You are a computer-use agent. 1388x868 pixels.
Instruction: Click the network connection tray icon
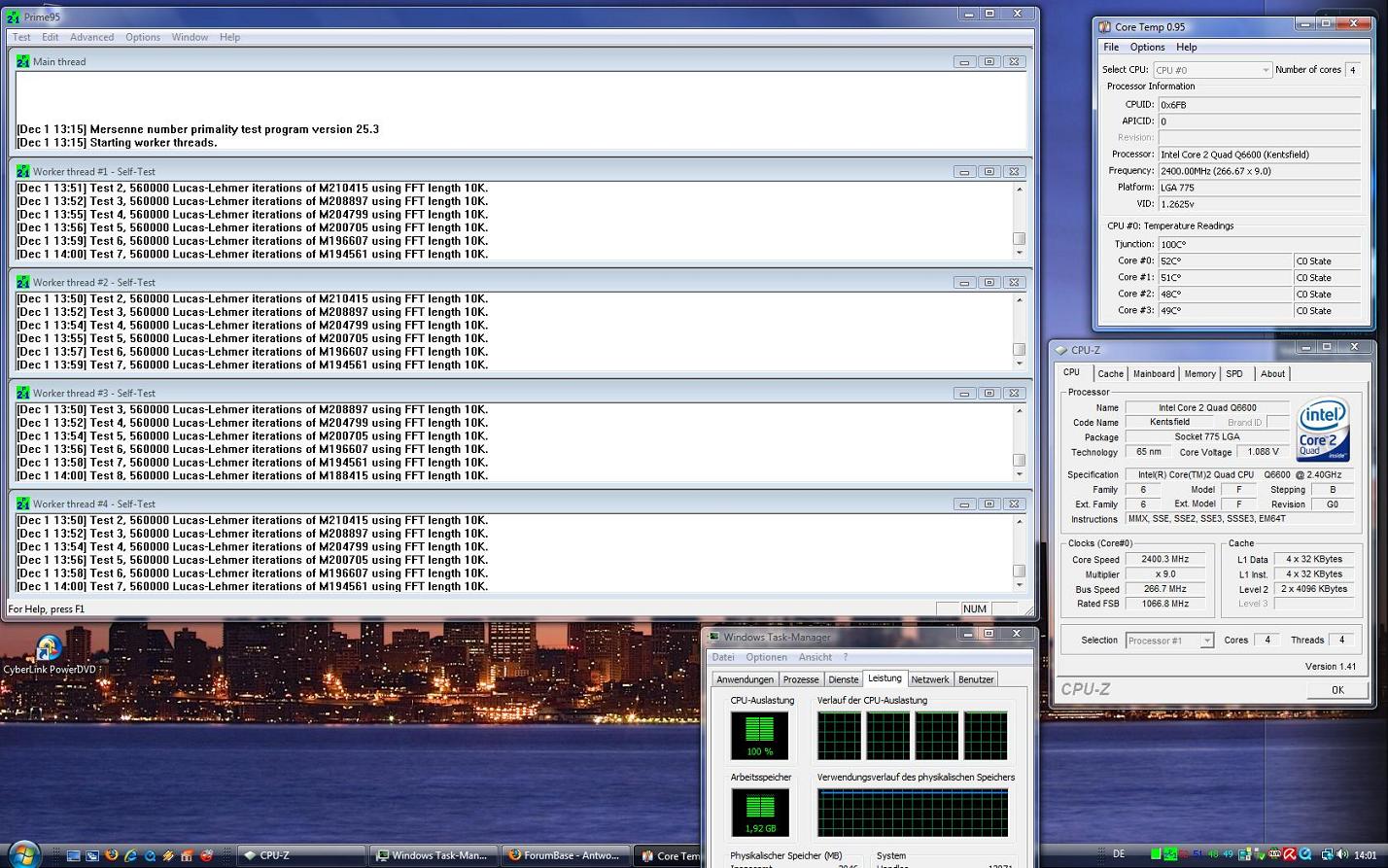coord(1327,855)
